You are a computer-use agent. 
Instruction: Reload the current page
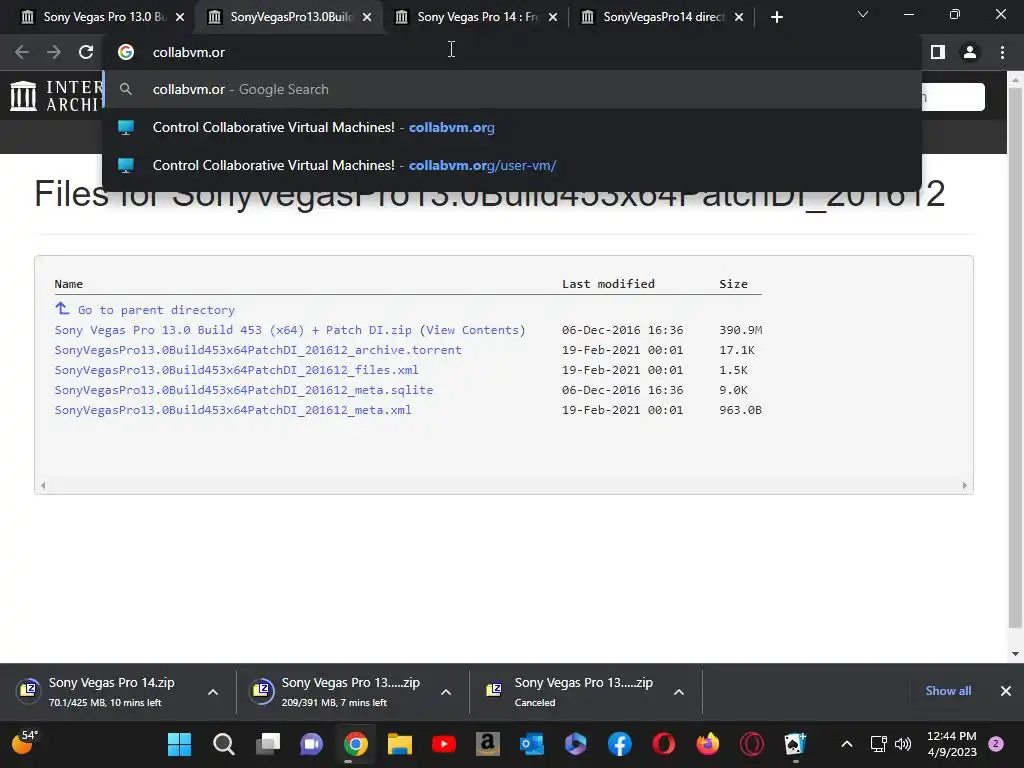click(x=86, y=52)
